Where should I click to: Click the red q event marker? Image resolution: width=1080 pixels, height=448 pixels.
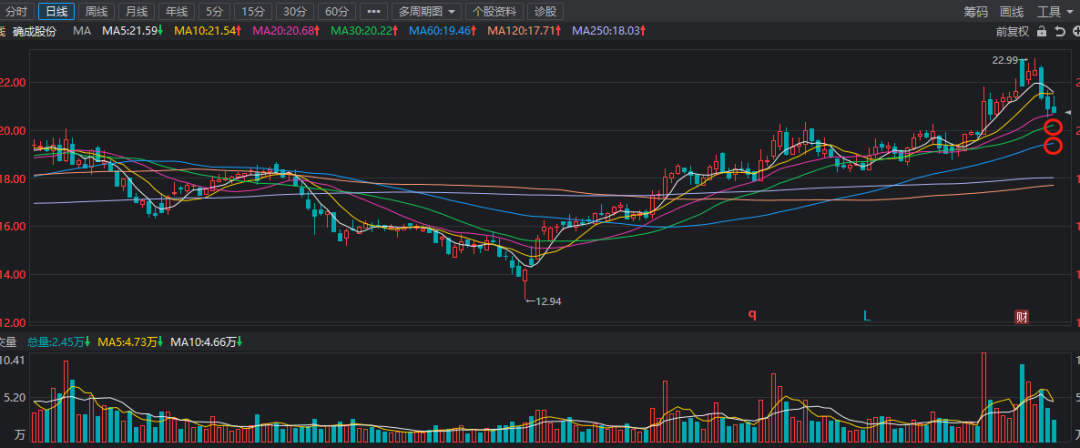[x=752, y=315]
